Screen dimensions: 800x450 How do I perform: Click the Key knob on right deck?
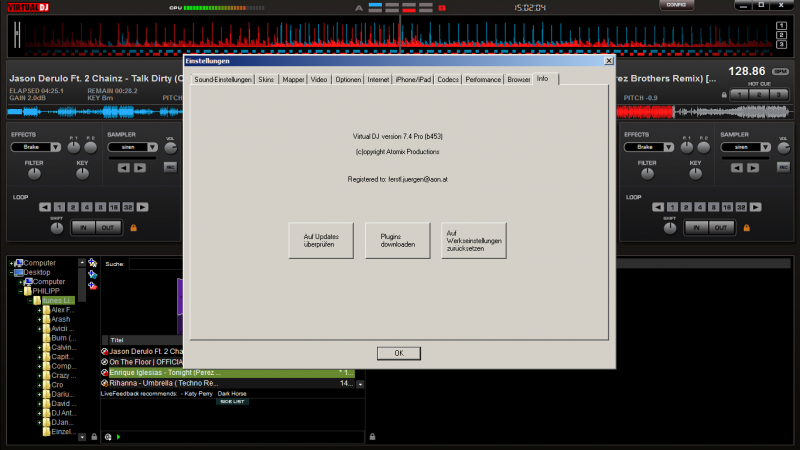click(x=695, y=174)
